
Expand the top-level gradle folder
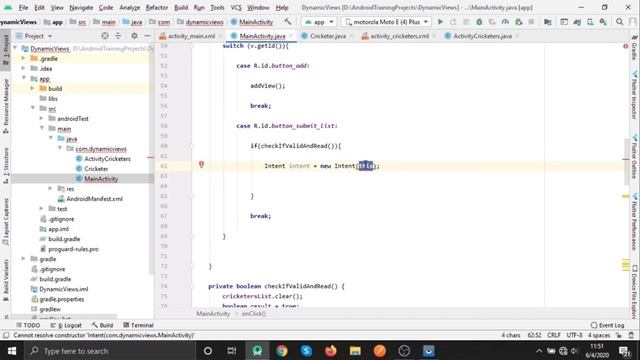point(24,259)
